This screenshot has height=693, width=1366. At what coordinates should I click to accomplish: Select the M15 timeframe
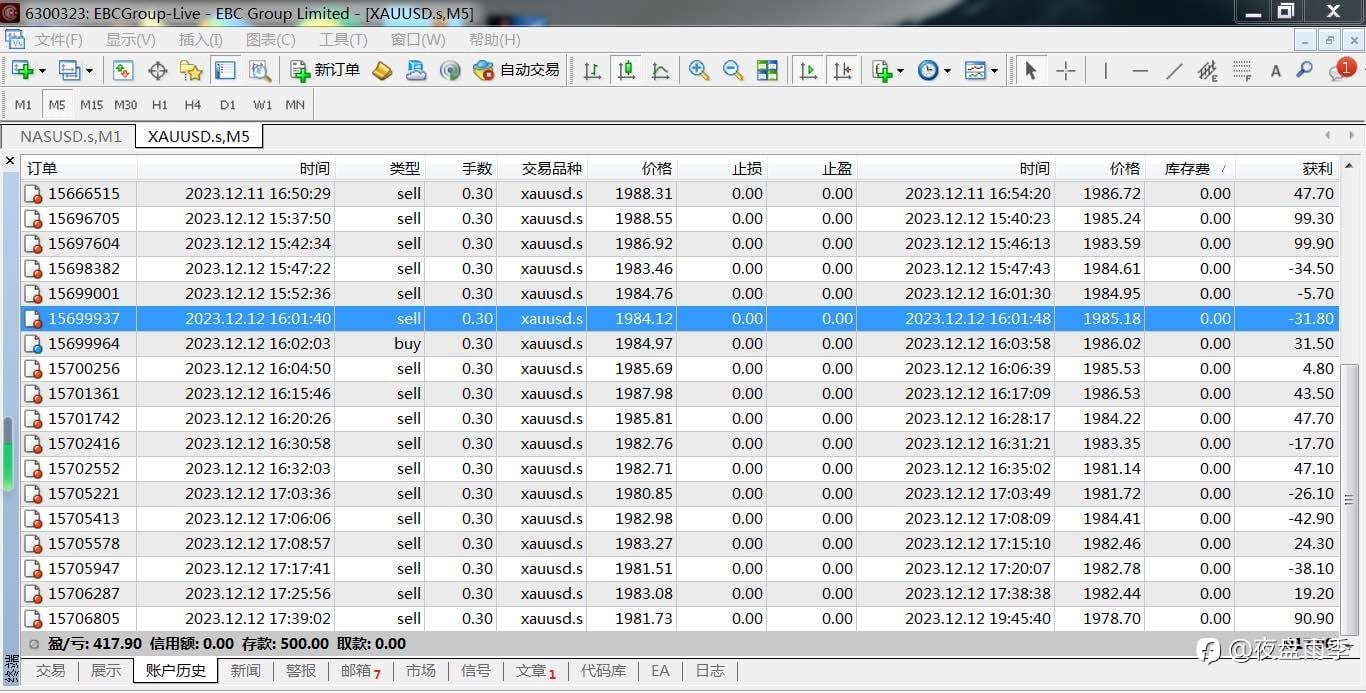click(x=91, y=104)
